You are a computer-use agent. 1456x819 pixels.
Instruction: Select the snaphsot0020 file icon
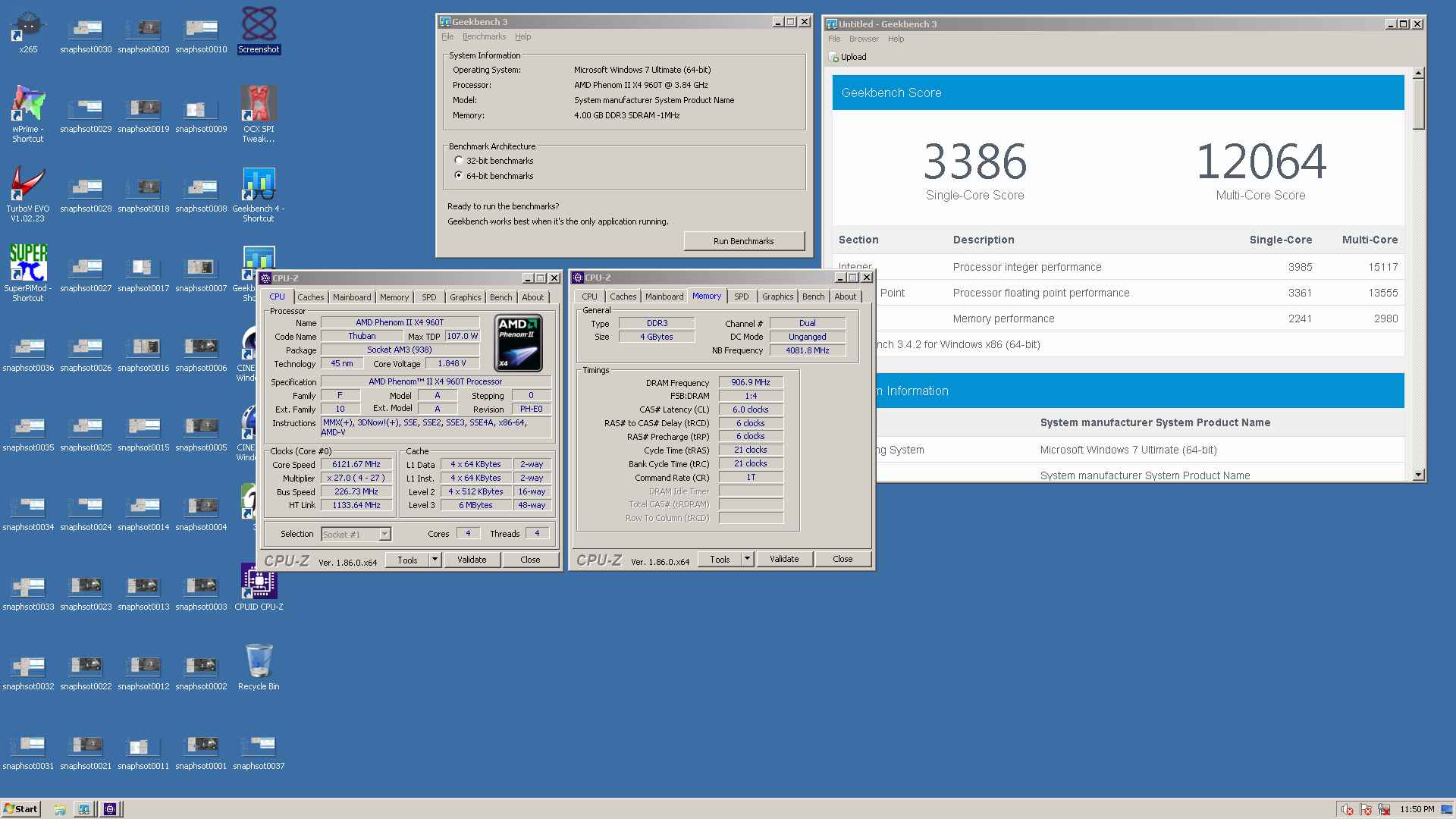[143, 36]
